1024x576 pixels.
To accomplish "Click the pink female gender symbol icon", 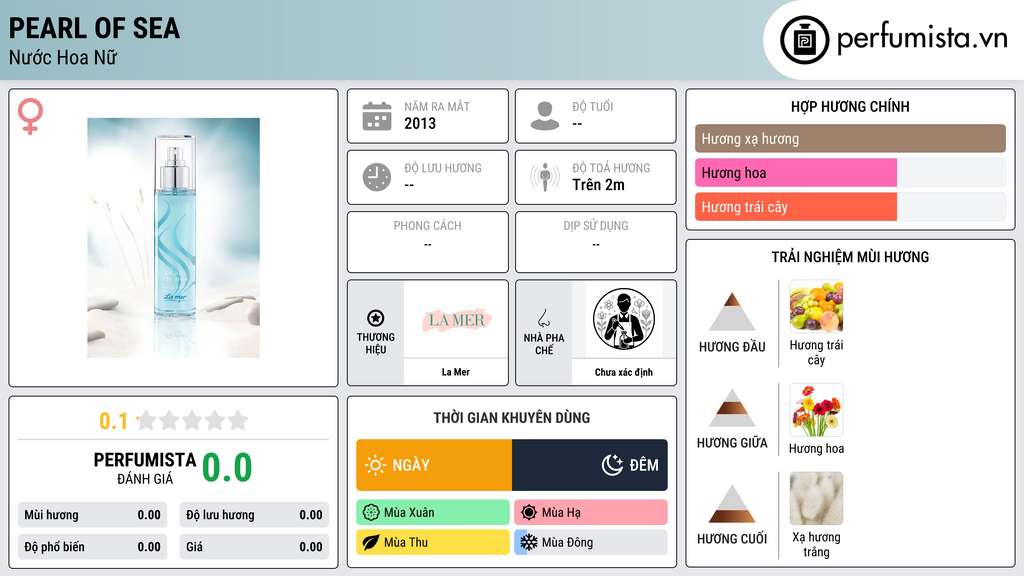I will coord(30,116).
